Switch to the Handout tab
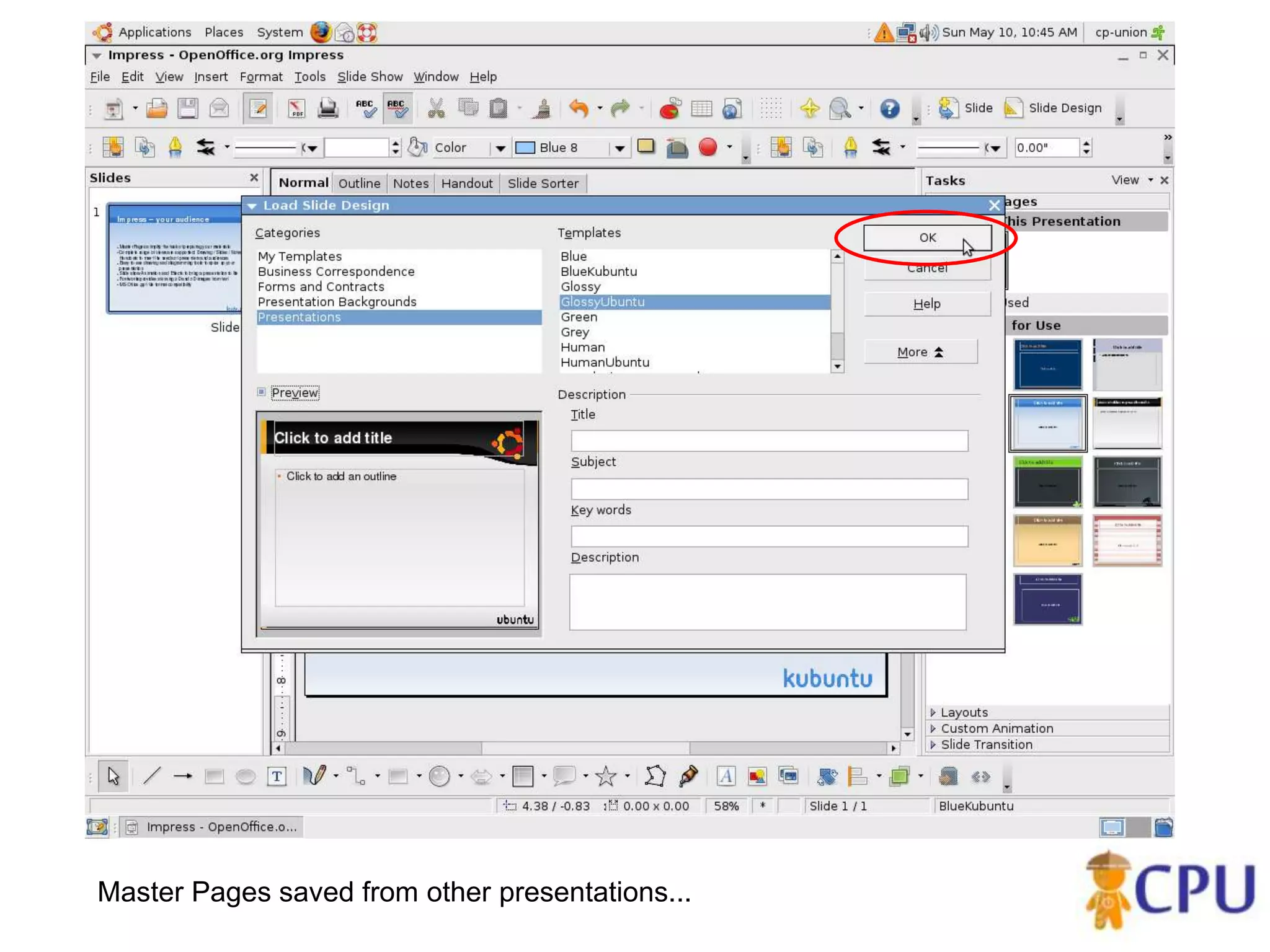The height and width of the screenshot is (952, 1270). coord(467,183)
